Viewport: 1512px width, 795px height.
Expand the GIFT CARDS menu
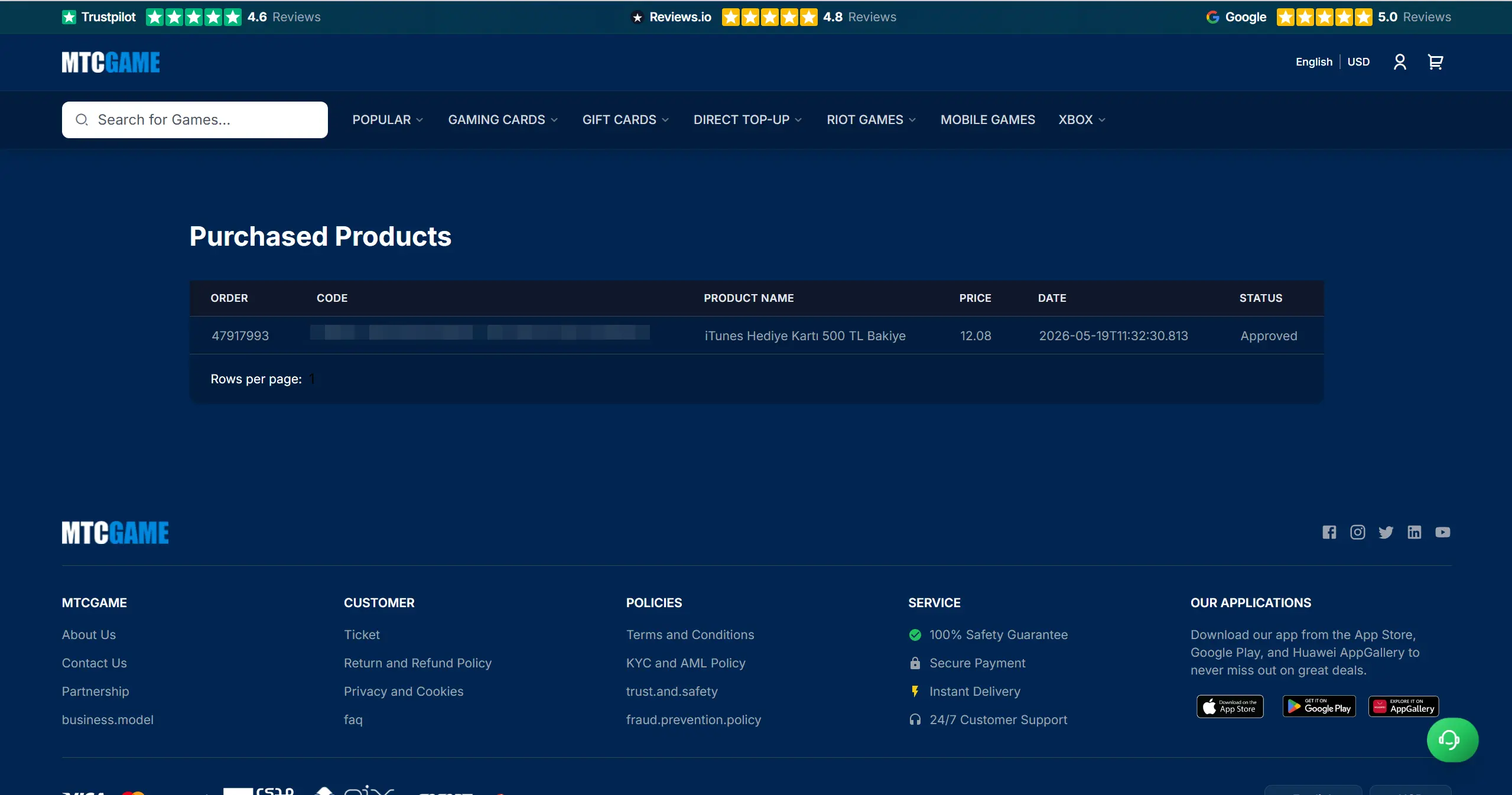[x=626, y=120]
